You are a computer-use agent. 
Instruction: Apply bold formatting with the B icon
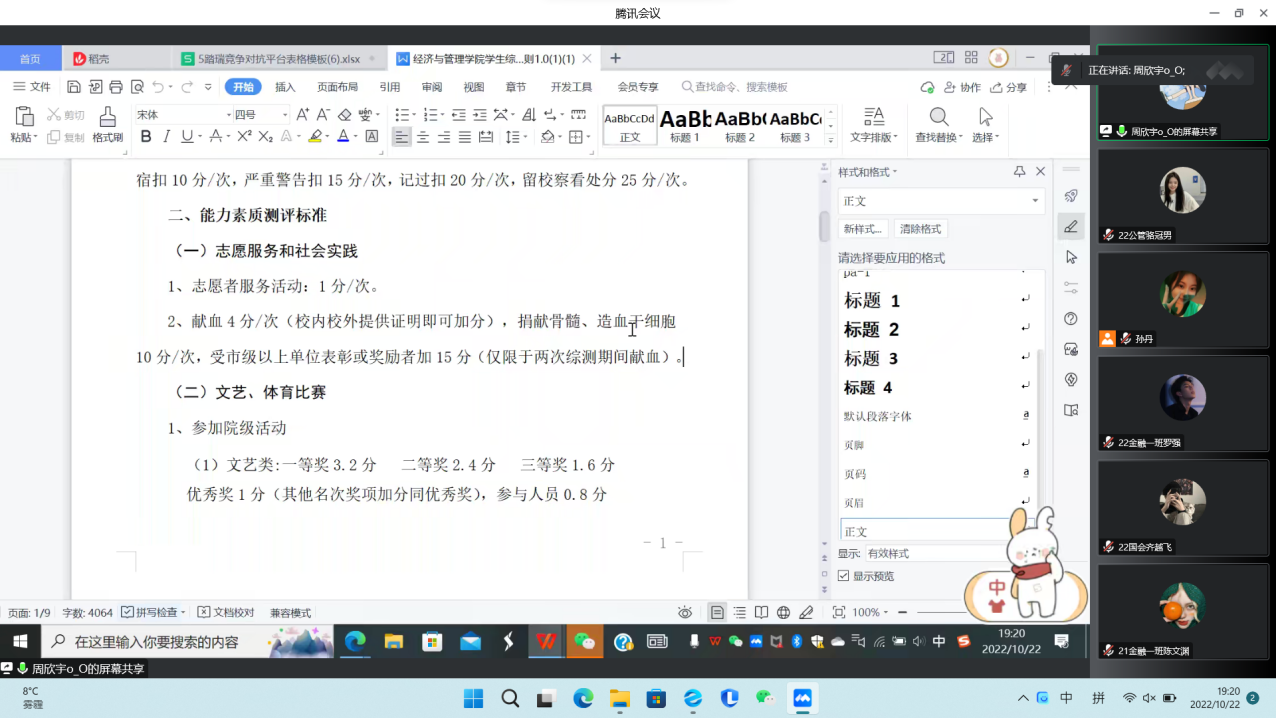tap(146, 137)
